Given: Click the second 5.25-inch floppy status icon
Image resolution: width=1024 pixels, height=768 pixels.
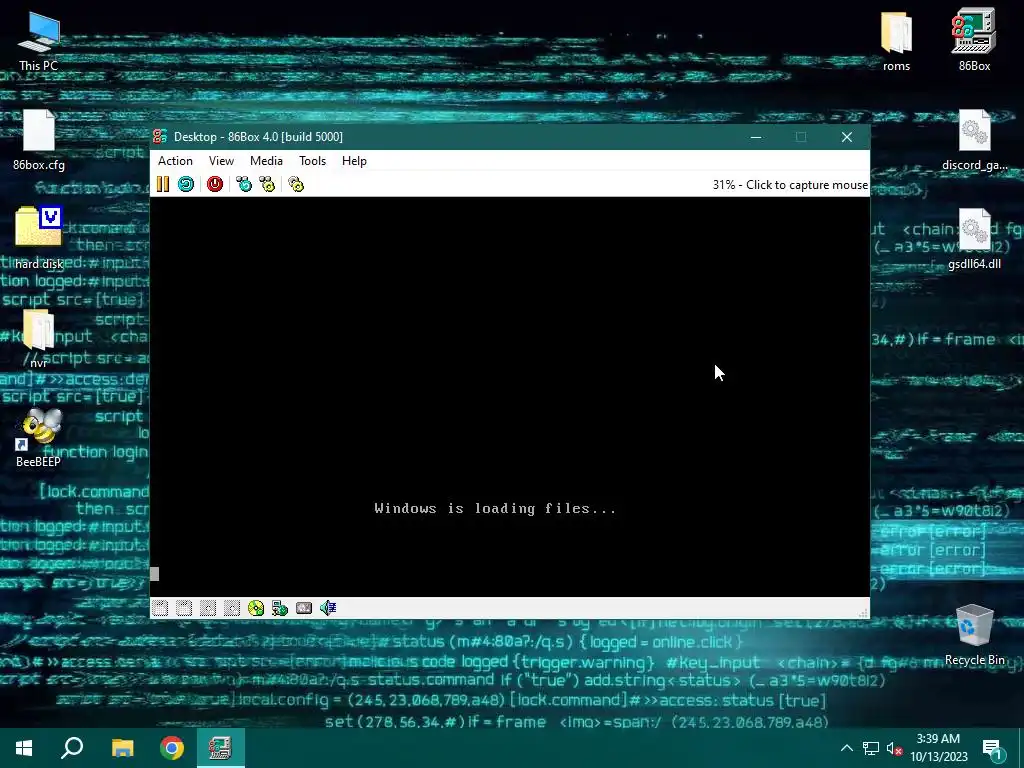Looking at the screenshot, I should tap(232, 608).
